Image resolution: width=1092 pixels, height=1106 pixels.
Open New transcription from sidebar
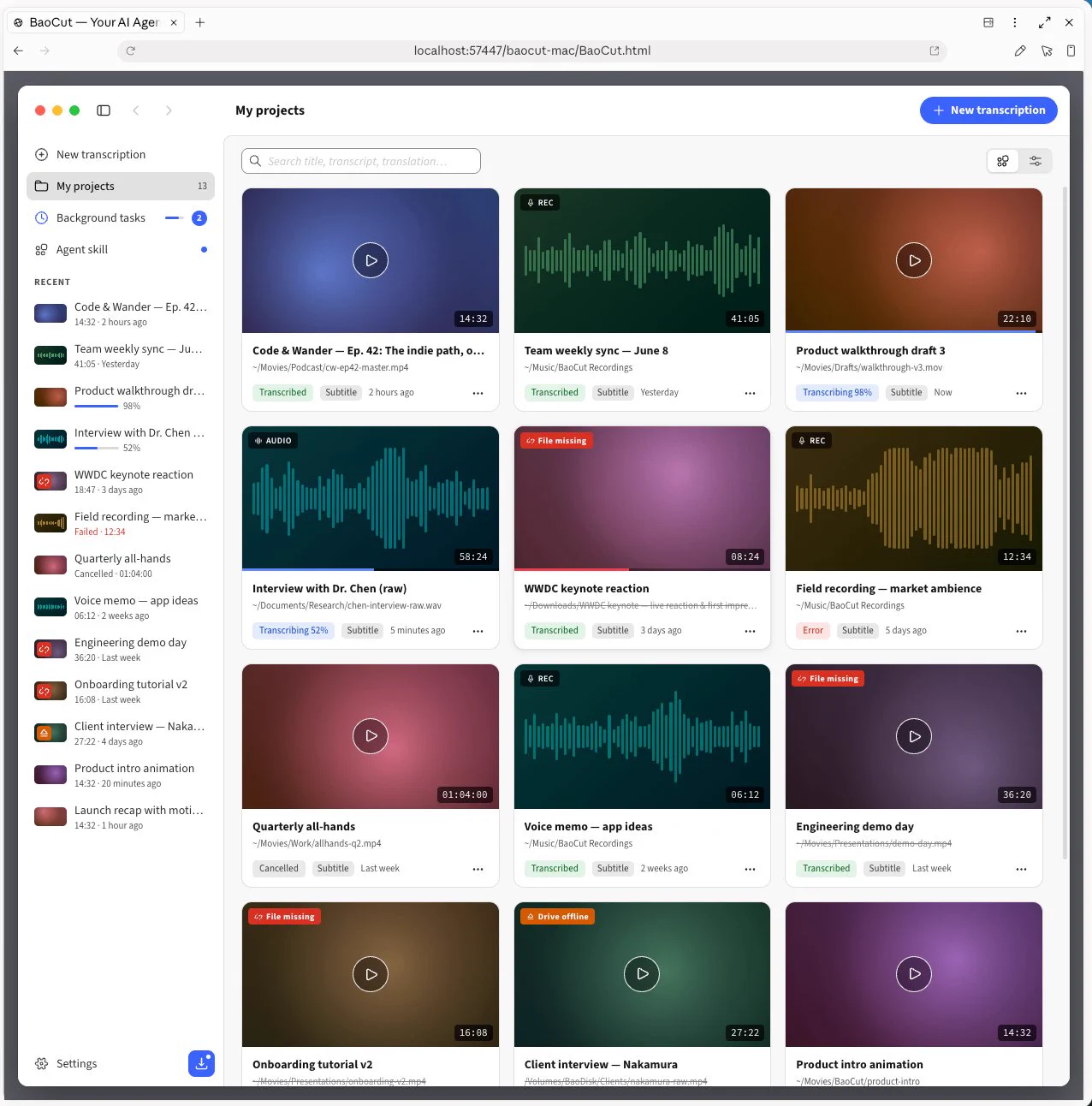point(121,155)
